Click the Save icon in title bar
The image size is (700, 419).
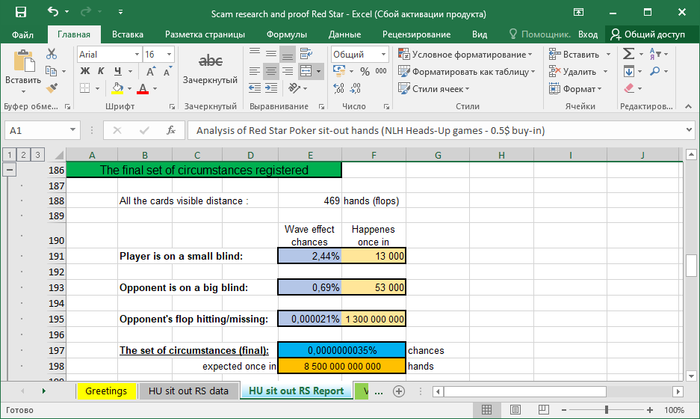(x=21, y=12)
